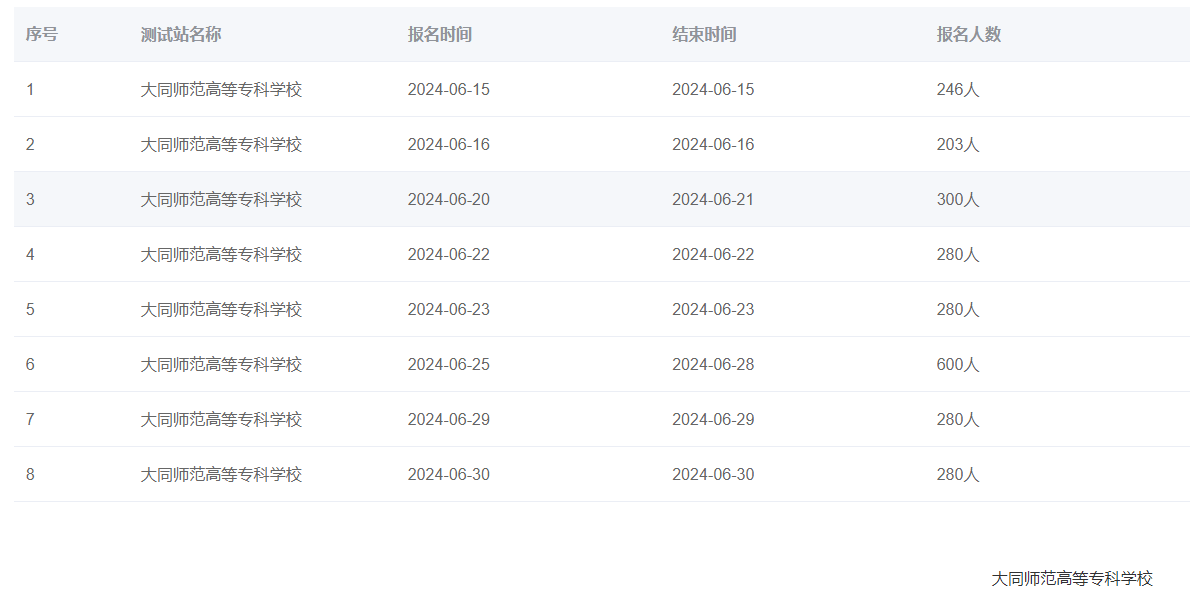The image size is (1204, 591).
Task: Click the 2024-06-25 registration date cell
Action: (x=449, y=364)
